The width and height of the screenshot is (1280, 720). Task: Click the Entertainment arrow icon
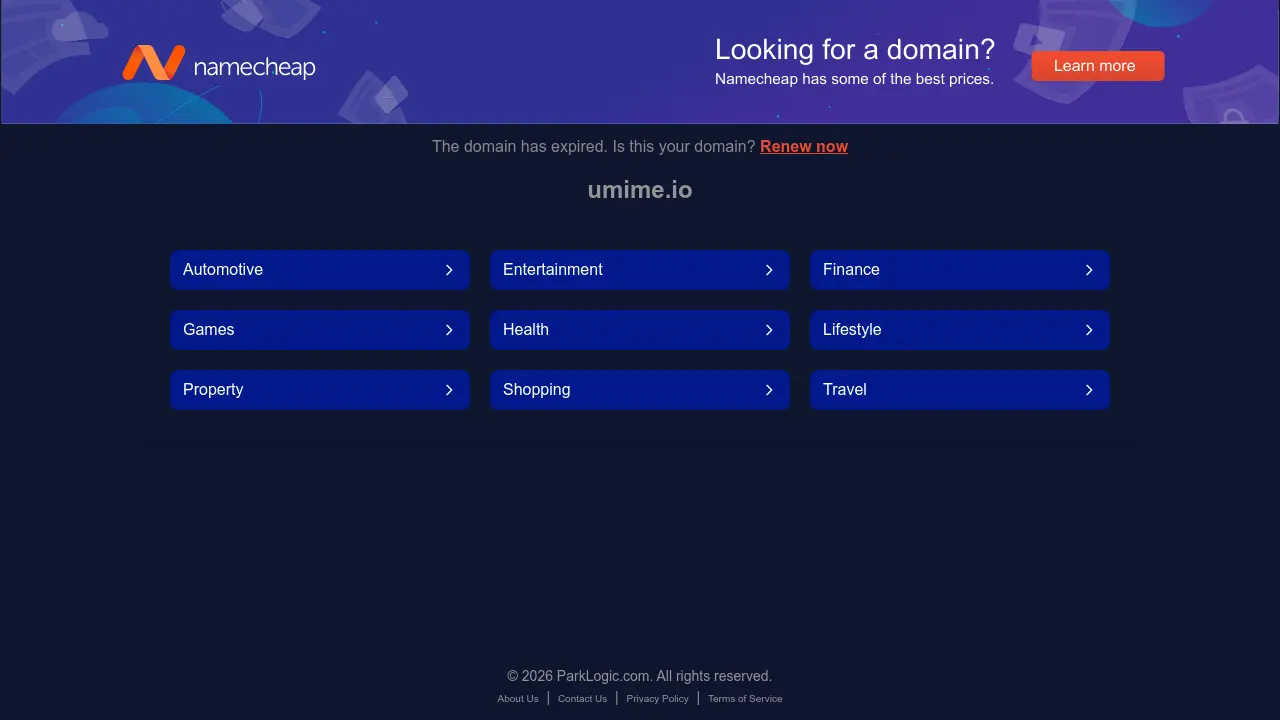[769, 270]
